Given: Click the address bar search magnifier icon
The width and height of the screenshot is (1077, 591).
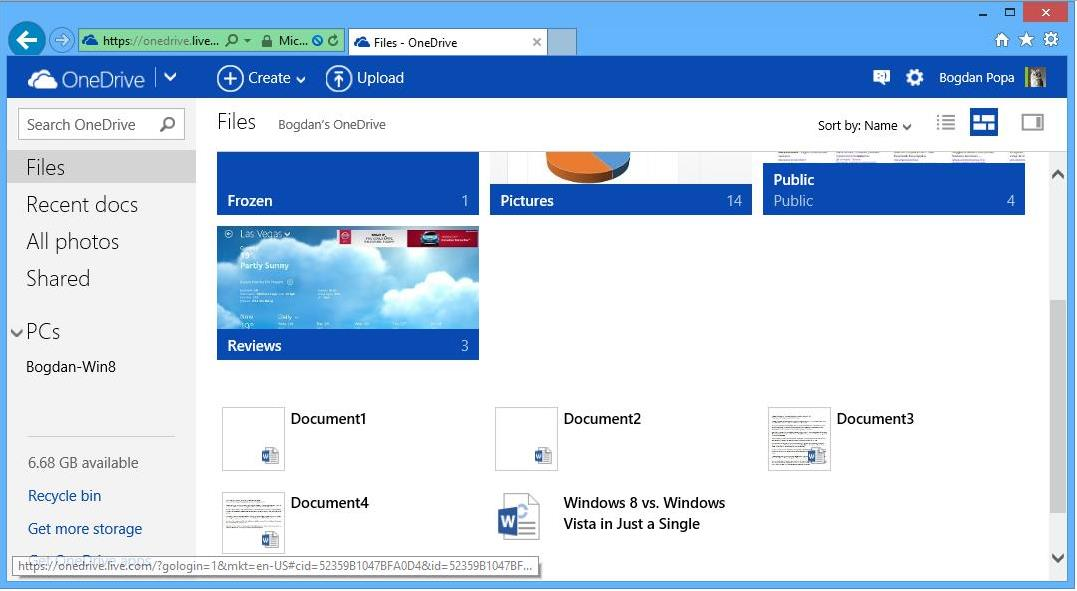Looking at the screenshot, I should tap(232, 41).
